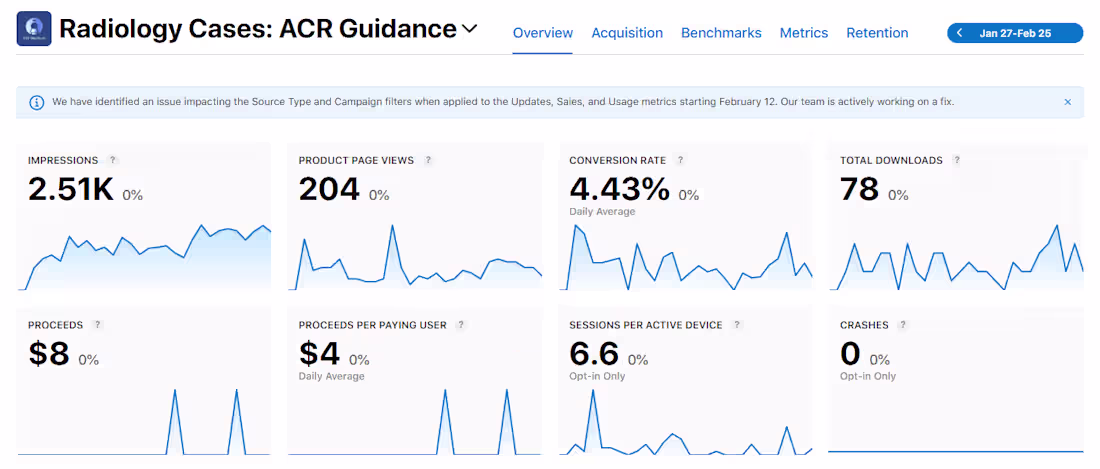Open the Impressions chart card
Image resolution: width=1100 pixels, height=469 pixels.
144,217
